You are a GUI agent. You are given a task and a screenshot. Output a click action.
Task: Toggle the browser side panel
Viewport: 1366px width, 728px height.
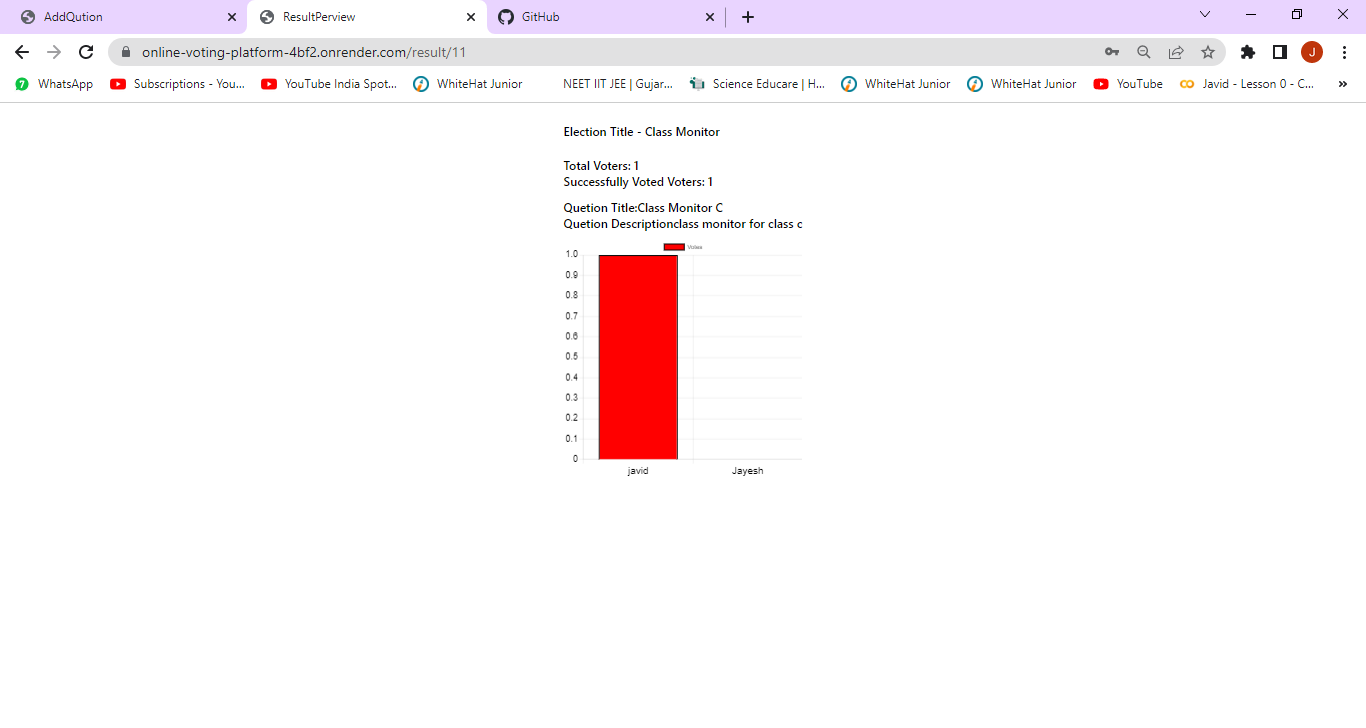pos(1280,52)
